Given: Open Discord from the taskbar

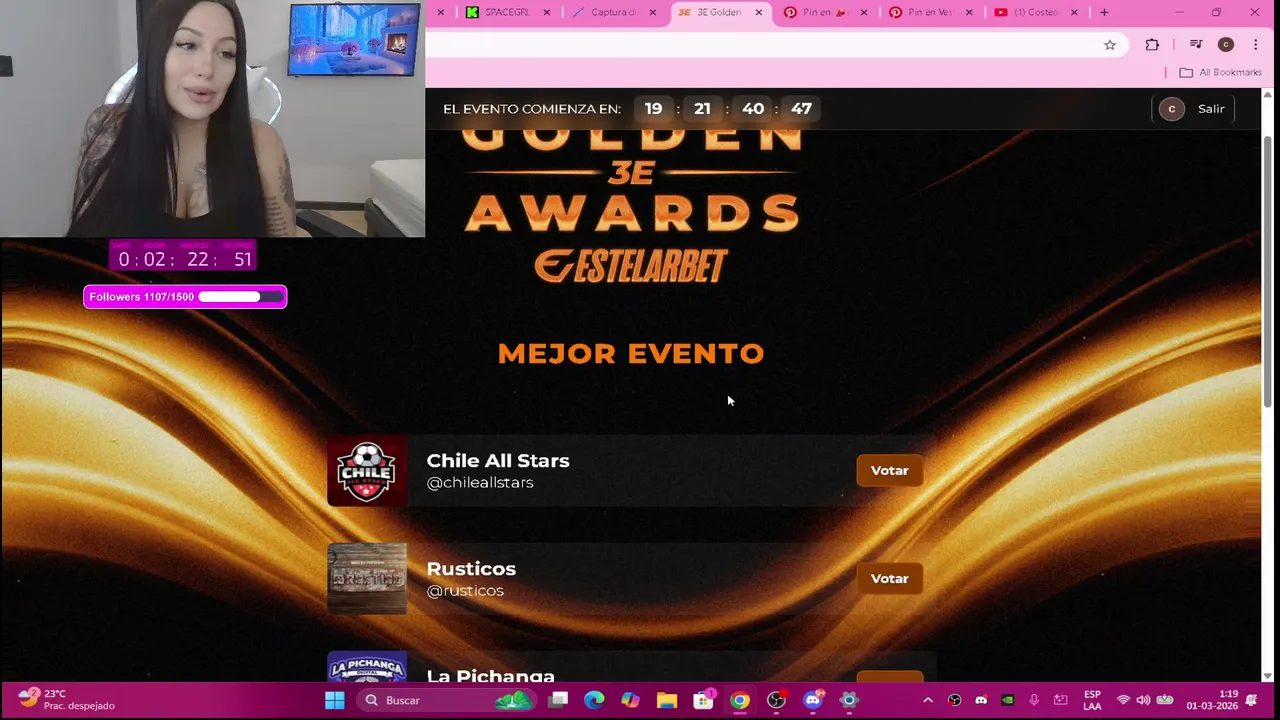Looking at the screenshot, I should pyautogui.click(x=812, y=700).
